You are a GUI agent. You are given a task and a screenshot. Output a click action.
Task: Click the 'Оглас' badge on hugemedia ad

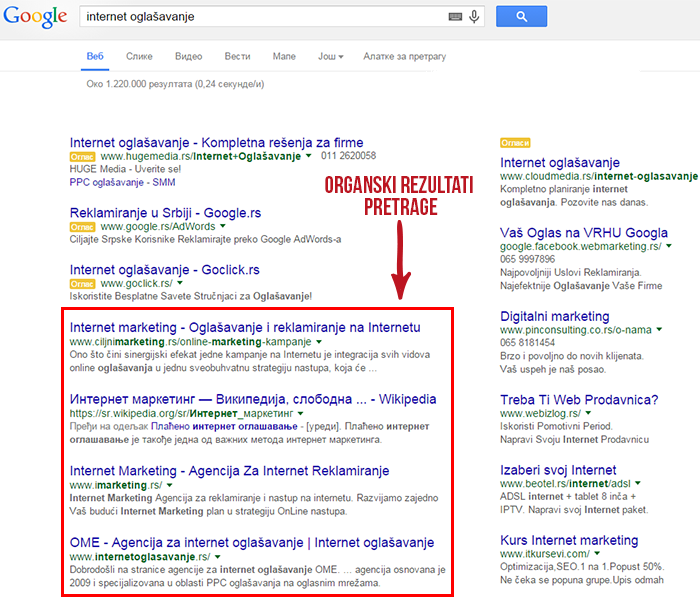click(82, 157)
